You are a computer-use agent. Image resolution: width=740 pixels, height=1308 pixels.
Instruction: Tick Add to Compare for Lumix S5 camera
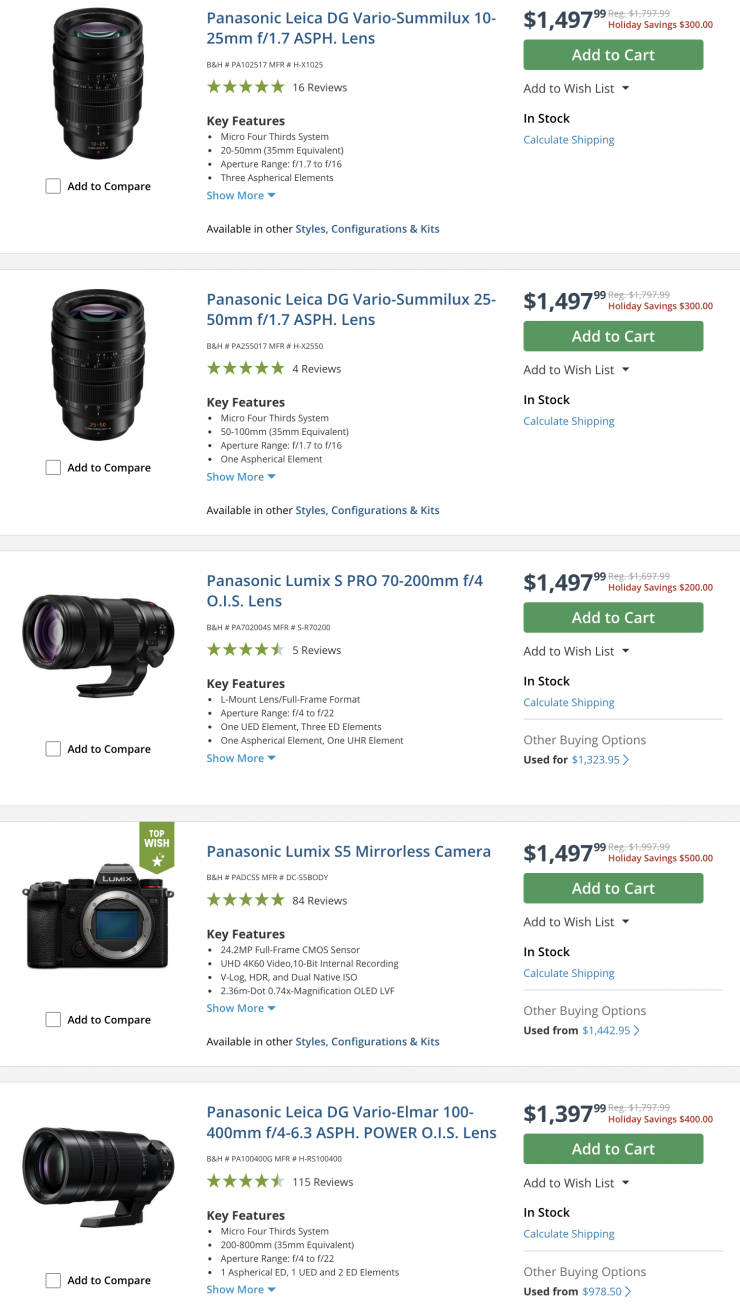tap(53, 1020)
